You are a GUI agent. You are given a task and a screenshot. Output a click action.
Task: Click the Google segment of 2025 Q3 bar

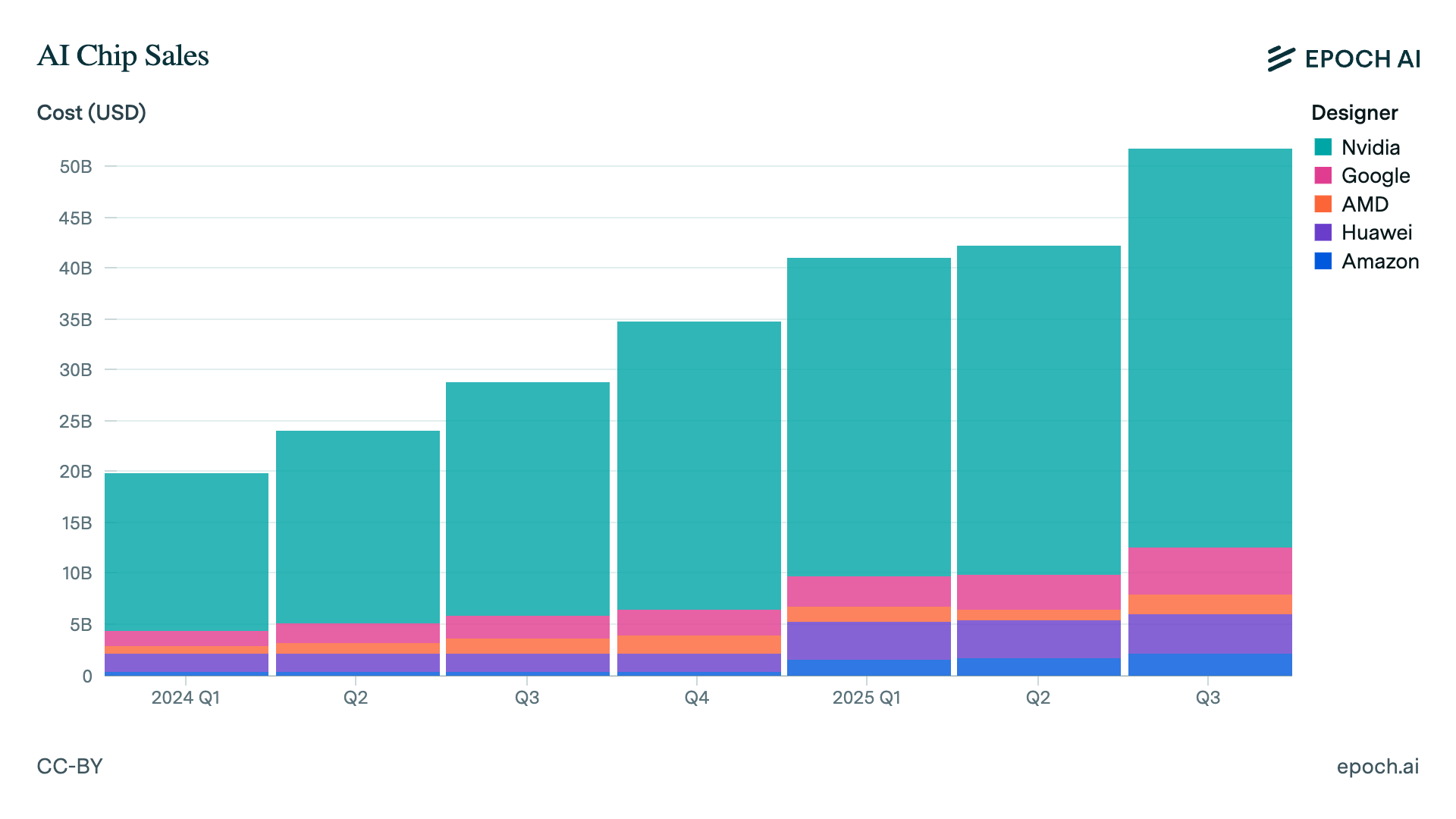[x=1210, y=570]
